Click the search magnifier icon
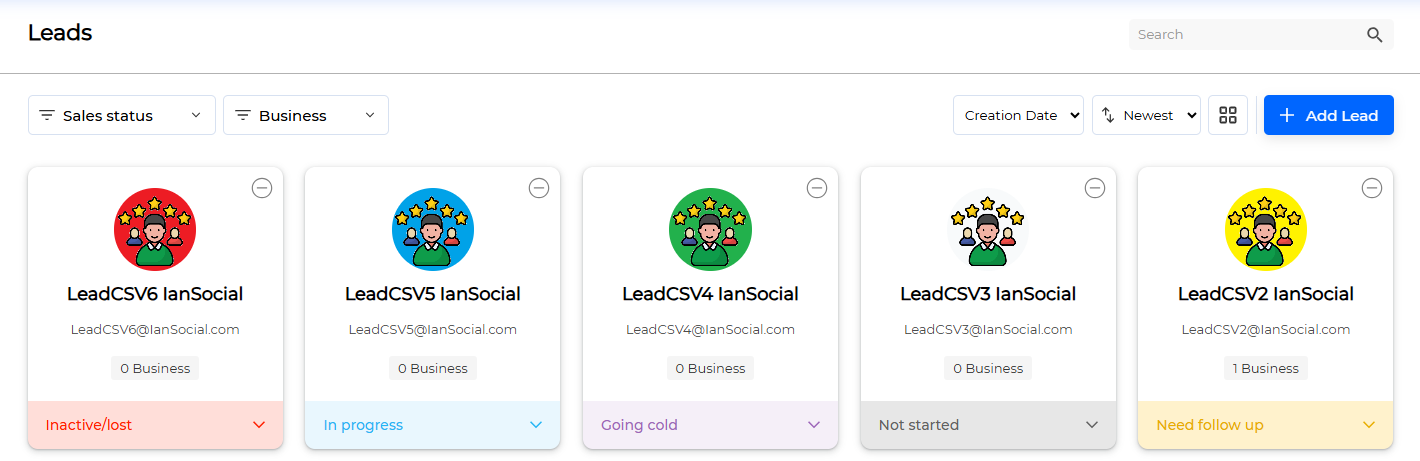 tap(1375, 35)
